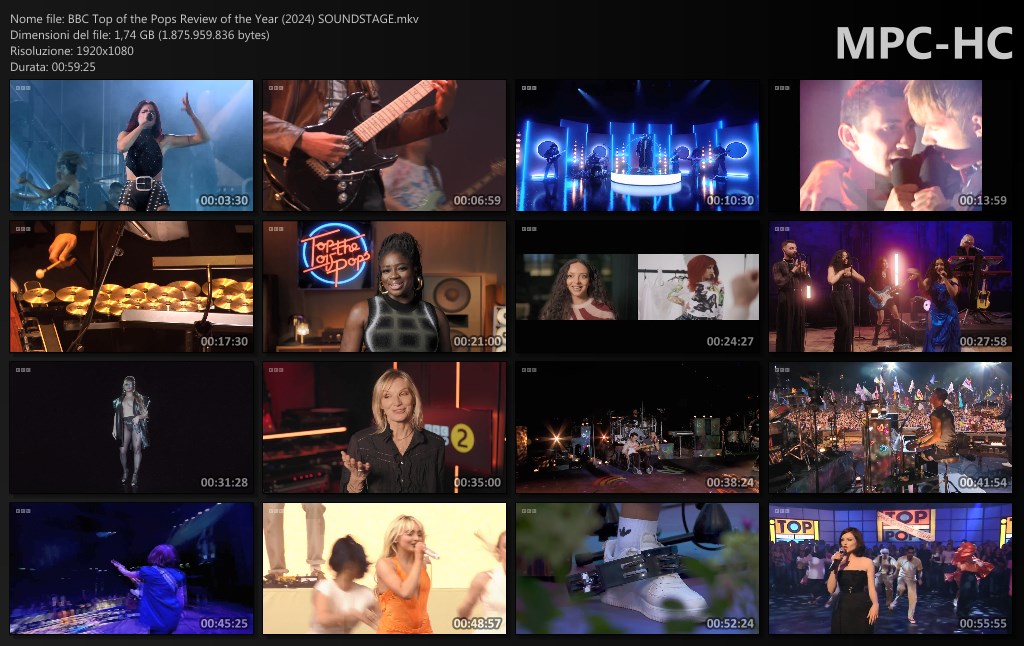Select the cymbals thumbnail at 00:17:30
Screen dimensions: 1024x646
pos(131,287)
